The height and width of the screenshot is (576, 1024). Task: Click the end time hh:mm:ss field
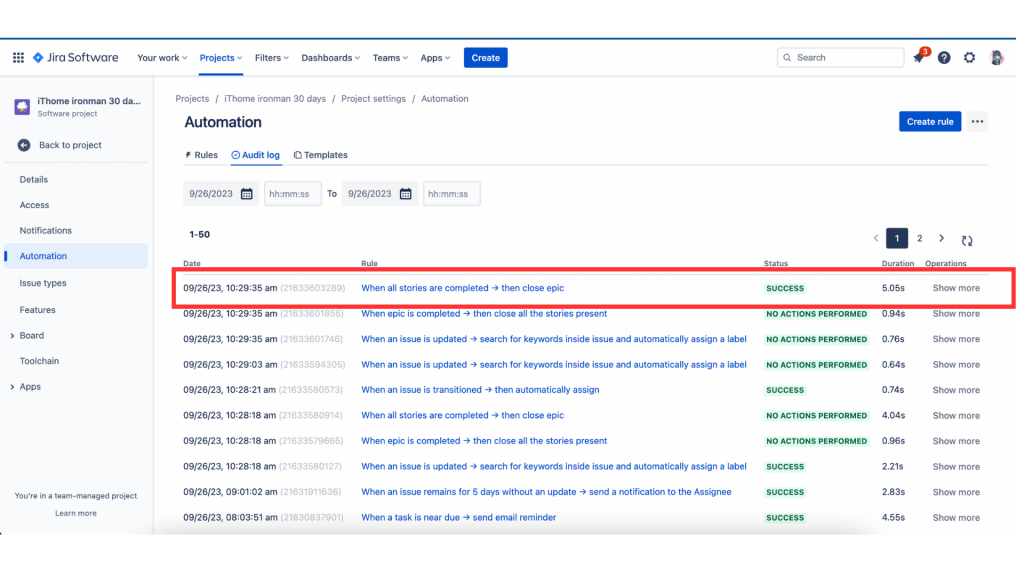451,194
